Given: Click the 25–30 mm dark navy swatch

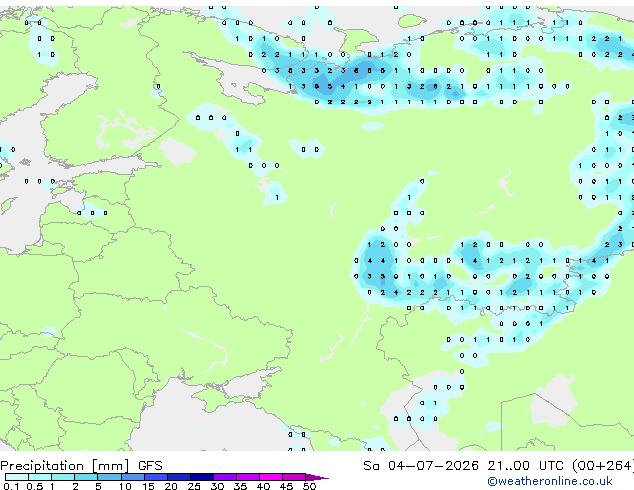Looking at the screenshot, I should (x=201, y=477).
